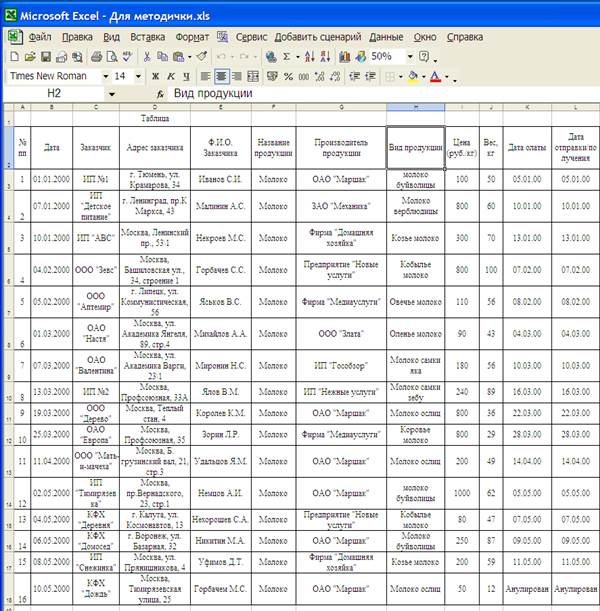Image resolution: width=600 pixels, height=611 pixels.
Task: Click the Decrease Indent icon
Action: (x=354, y=76)
